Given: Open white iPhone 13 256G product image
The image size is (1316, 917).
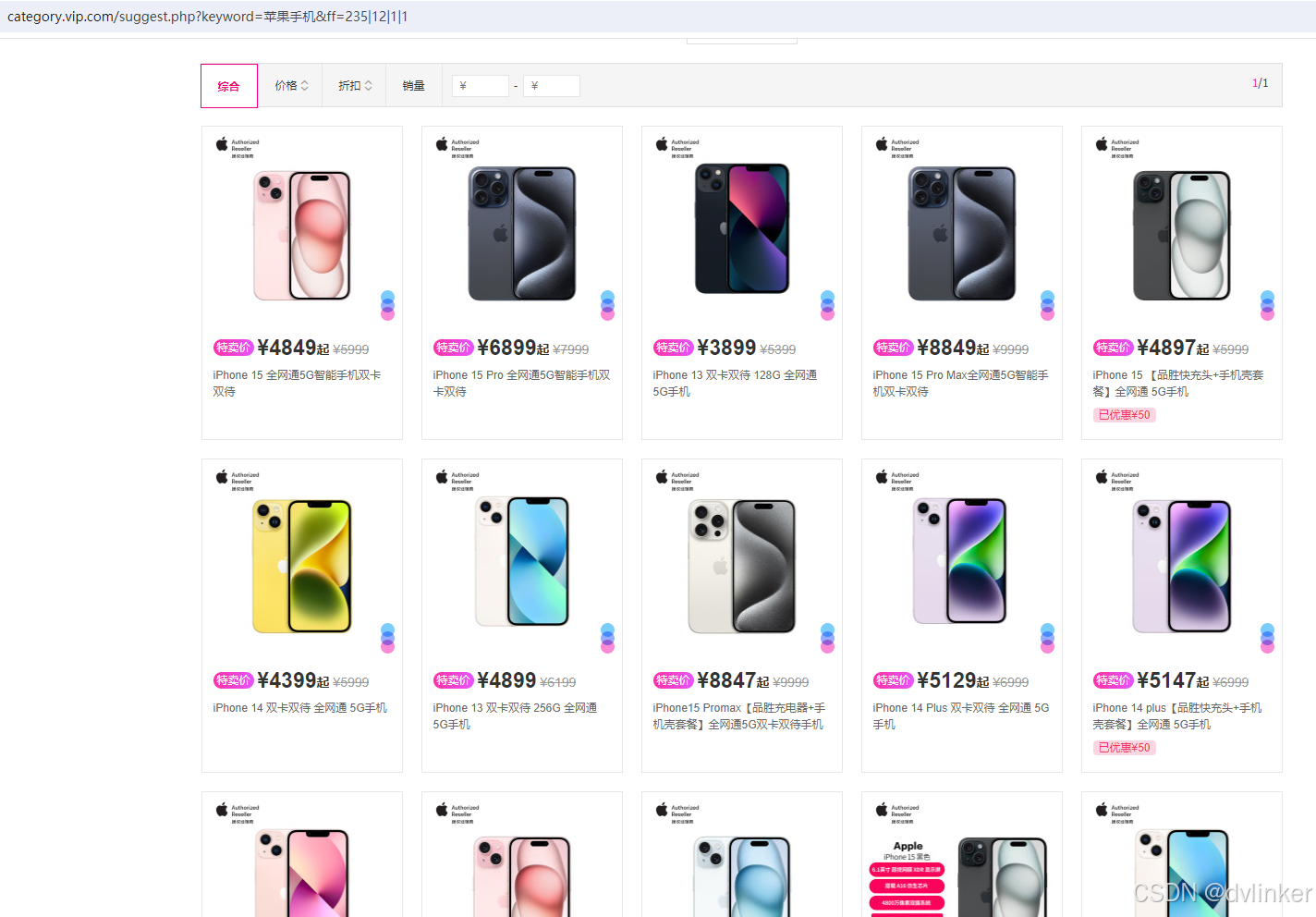Looking at the screenshot, I should tap(522, 562).
